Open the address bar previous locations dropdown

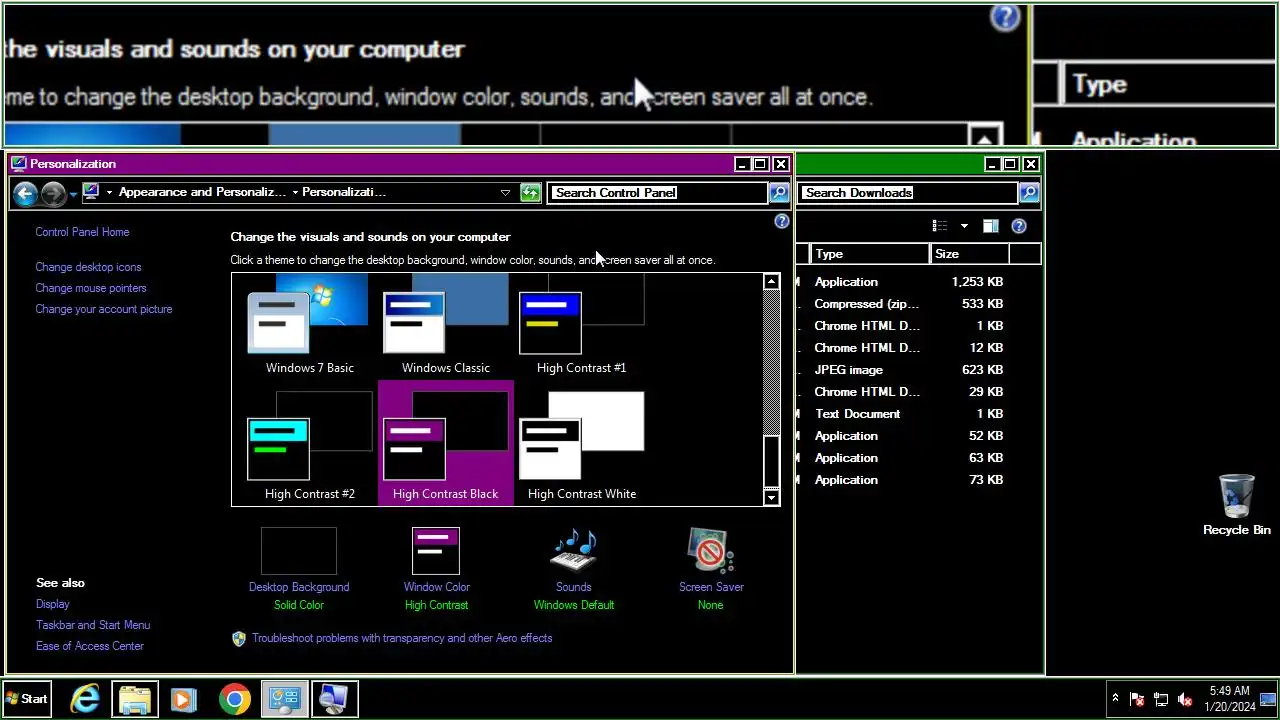(x=505, y=192)
